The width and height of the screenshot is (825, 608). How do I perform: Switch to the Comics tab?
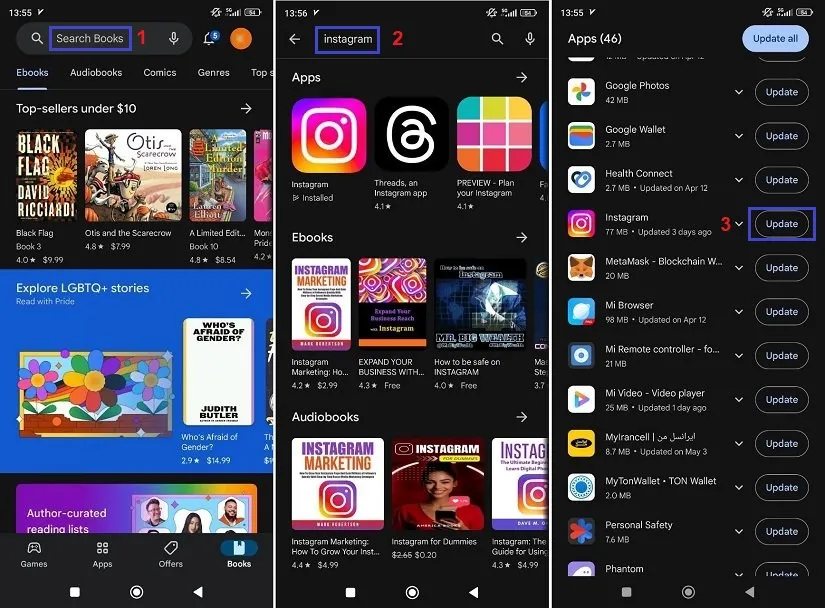[x=160, y=73]
